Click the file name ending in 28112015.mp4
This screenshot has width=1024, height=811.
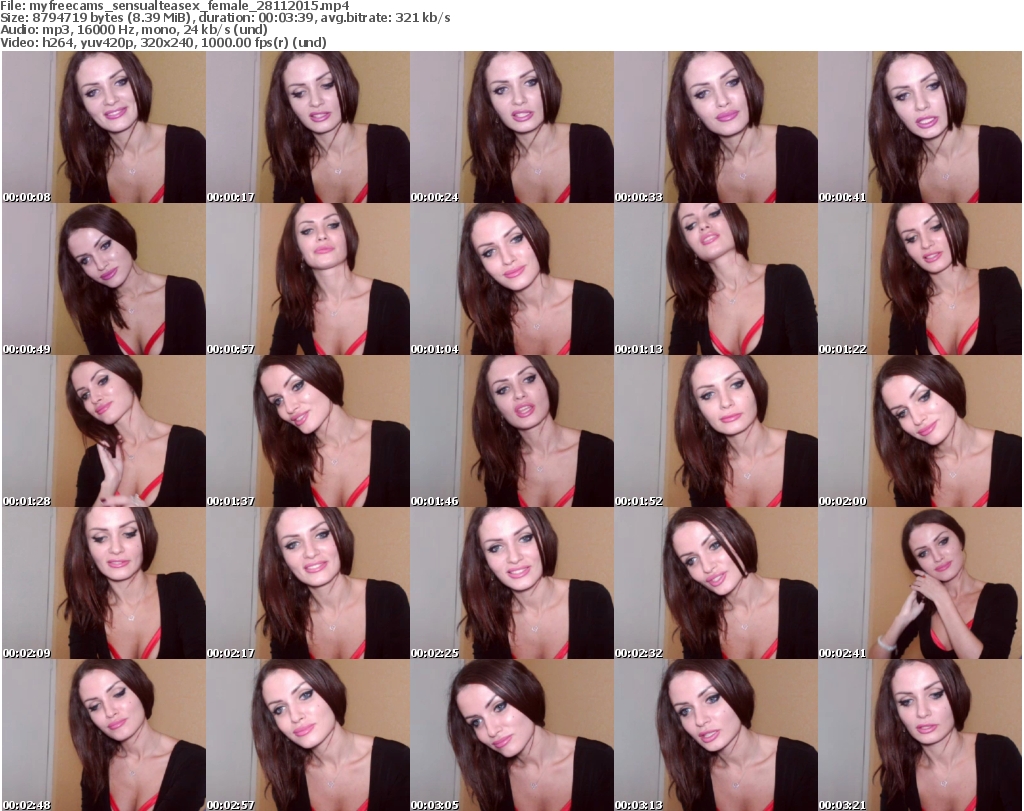tap(189, 6)
